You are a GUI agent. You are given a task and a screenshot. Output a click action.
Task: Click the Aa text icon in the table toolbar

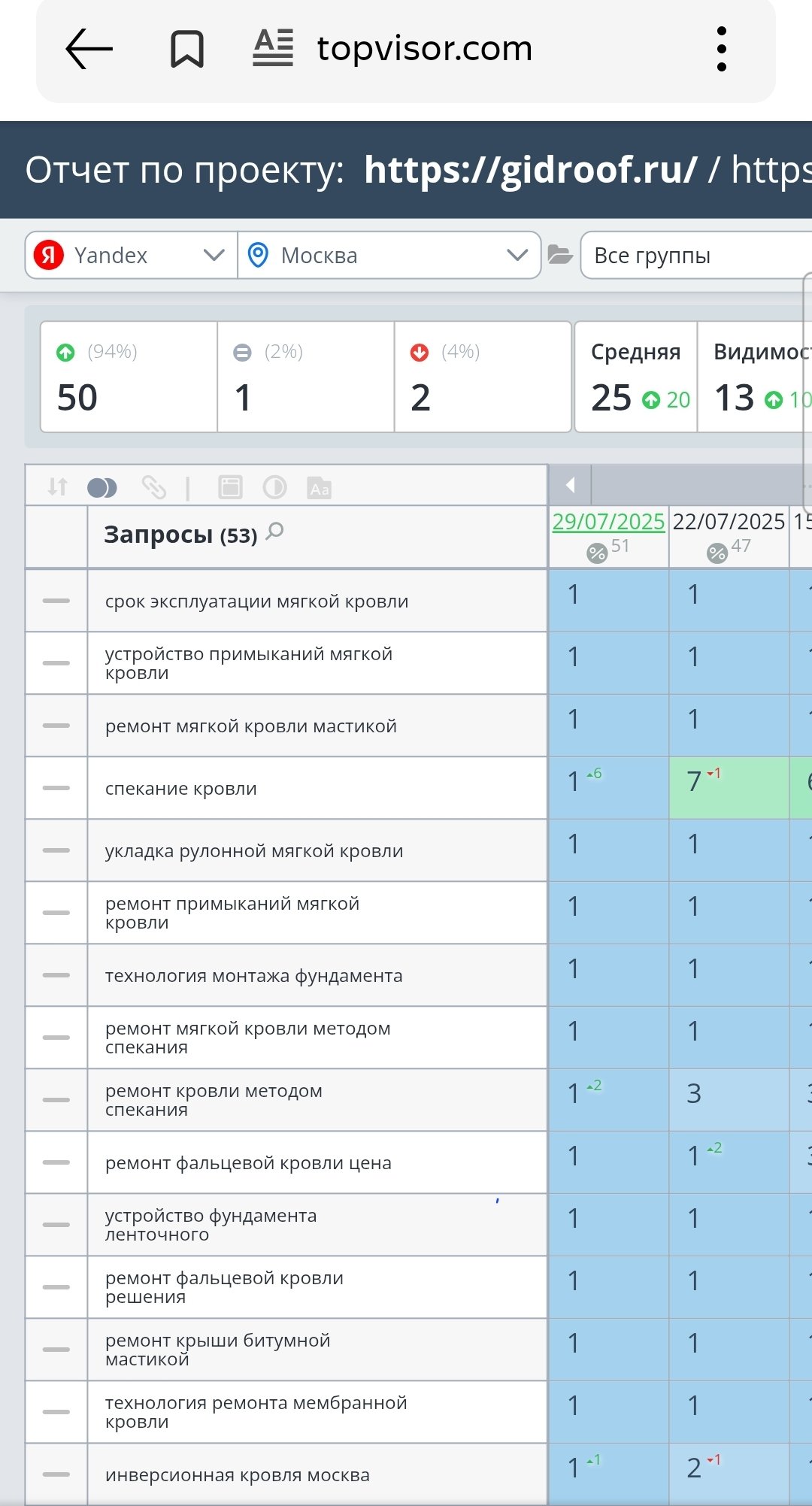(320, 488)
